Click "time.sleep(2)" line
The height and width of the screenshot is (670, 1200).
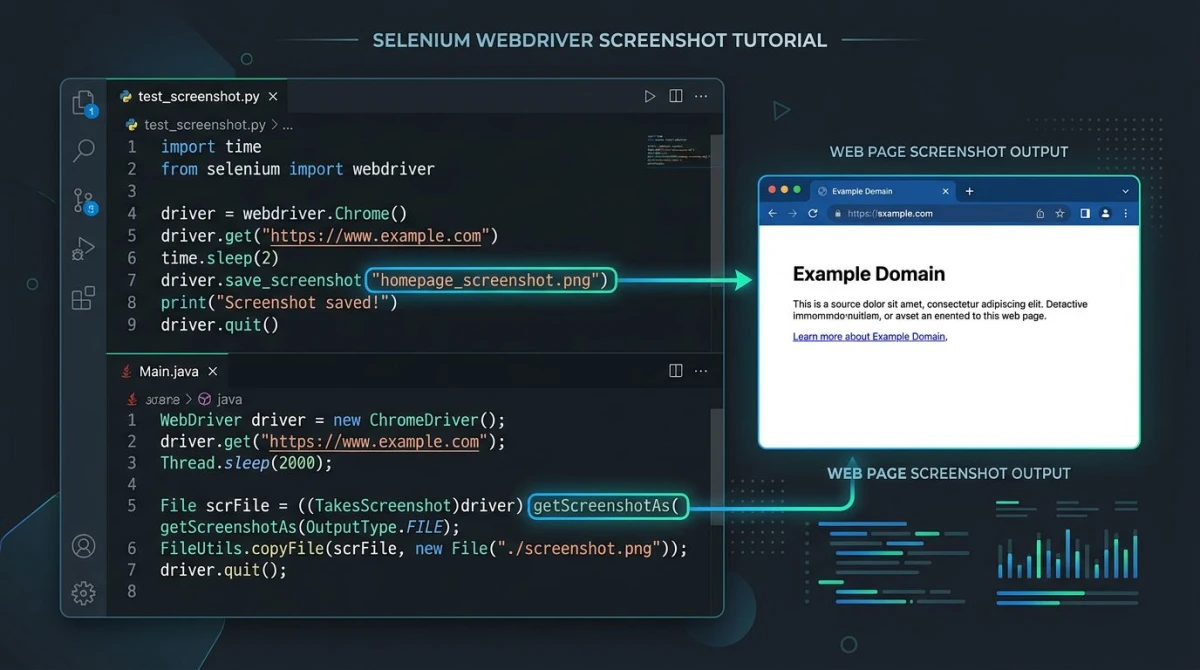220,258
